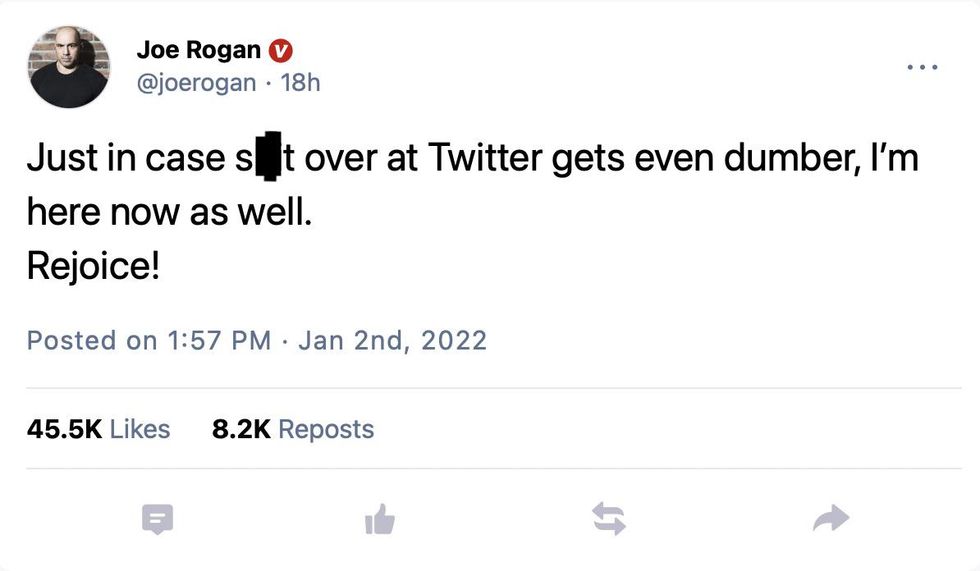Like the post with thumbs-up icon

pyautogui.click(x=380, y=518)
